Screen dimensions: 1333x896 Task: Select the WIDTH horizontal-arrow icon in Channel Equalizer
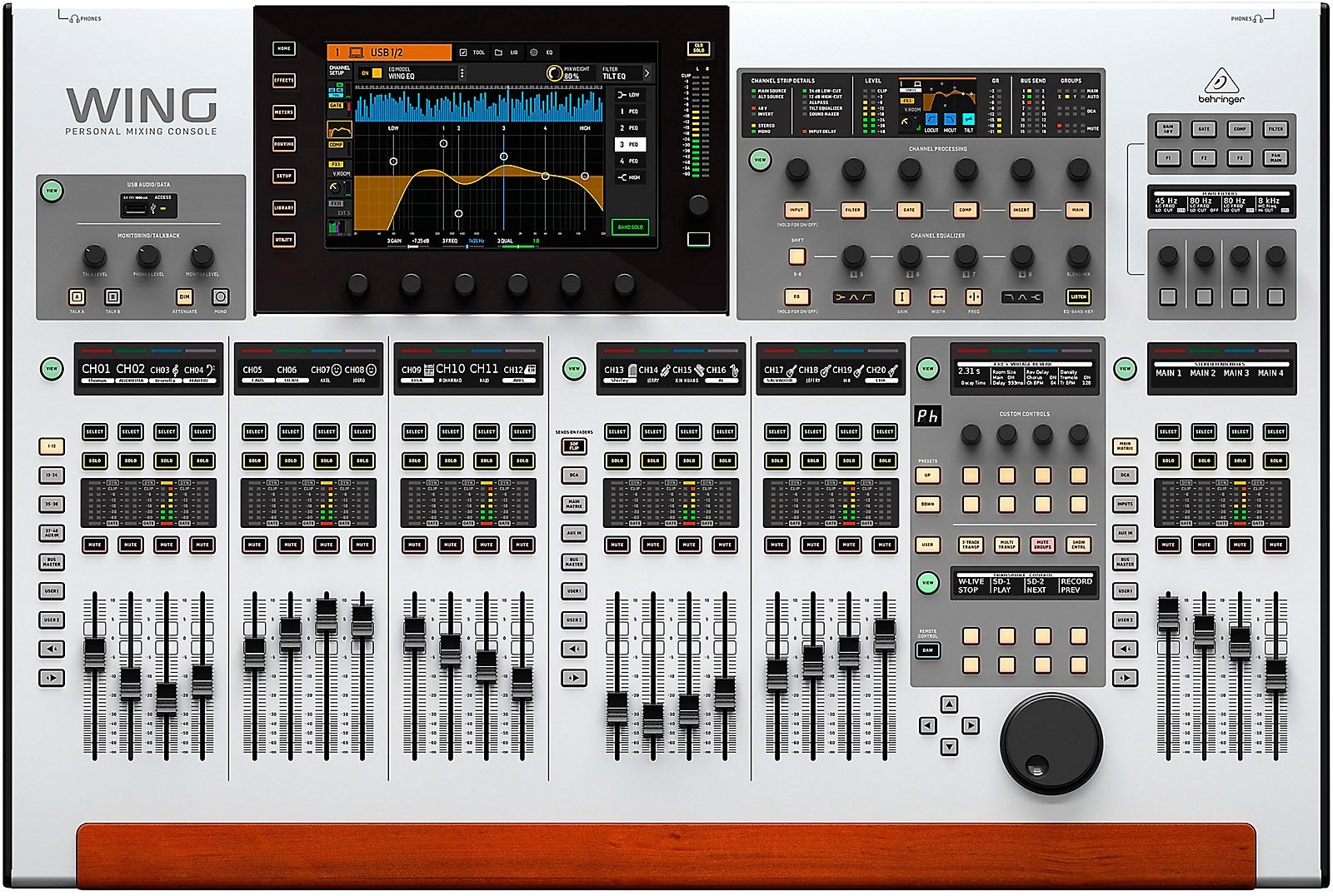937,297
